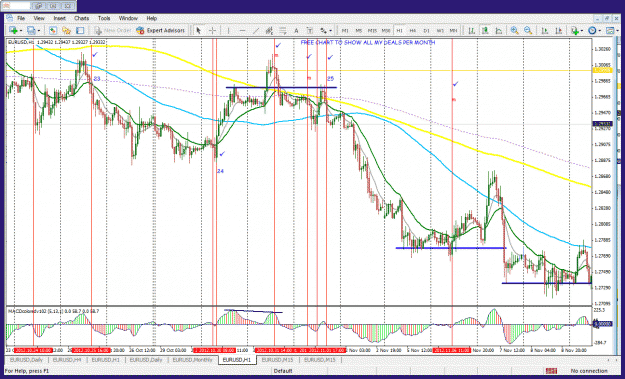
Task: Select the MACD divergence trendline
Action: [254, 311]
